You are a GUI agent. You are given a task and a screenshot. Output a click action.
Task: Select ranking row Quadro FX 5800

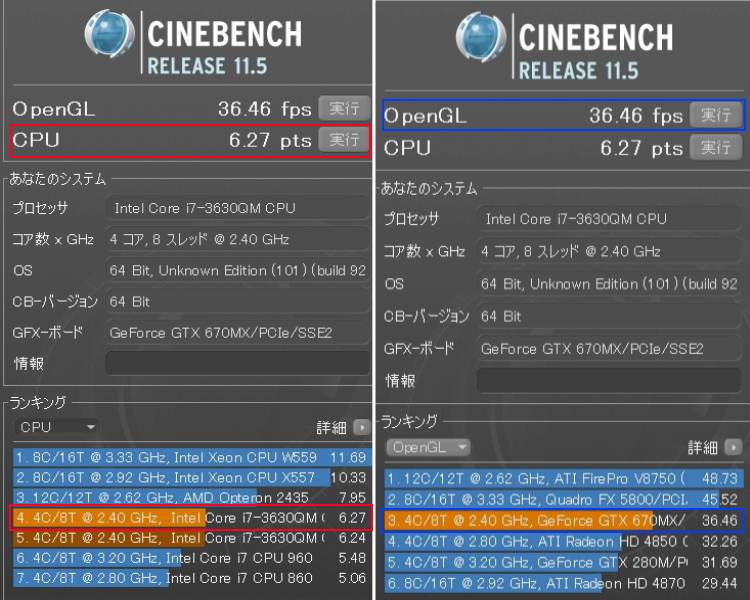coord(564,500)
